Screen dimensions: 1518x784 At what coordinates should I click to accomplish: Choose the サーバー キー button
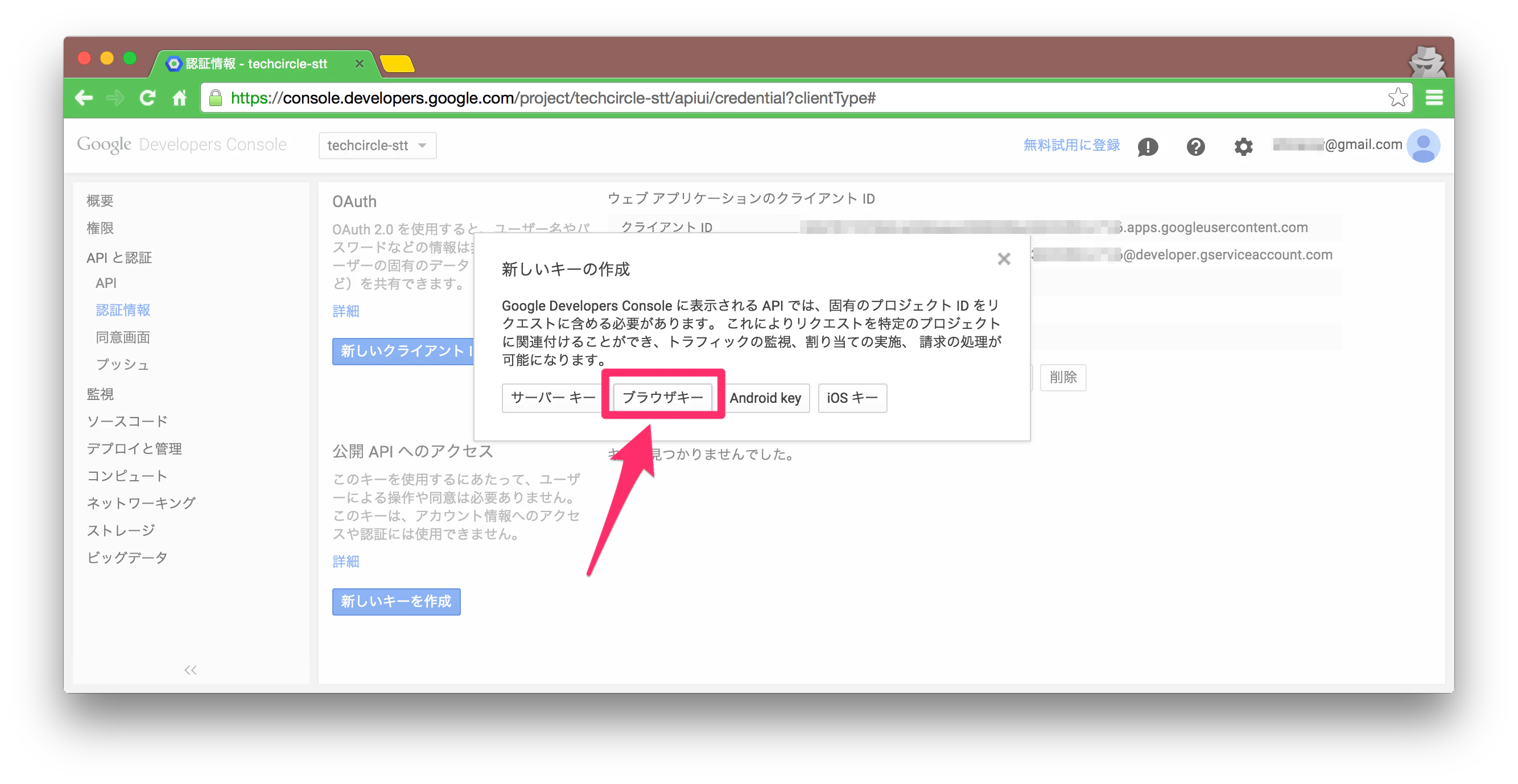pos(553,398)
